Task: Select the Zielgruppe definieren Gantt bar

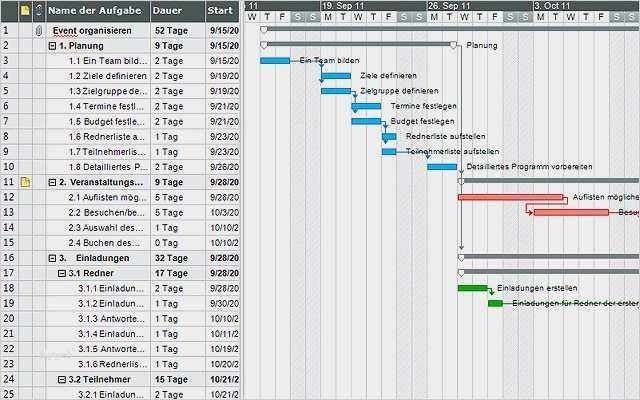Action: [x=336, y=91]
